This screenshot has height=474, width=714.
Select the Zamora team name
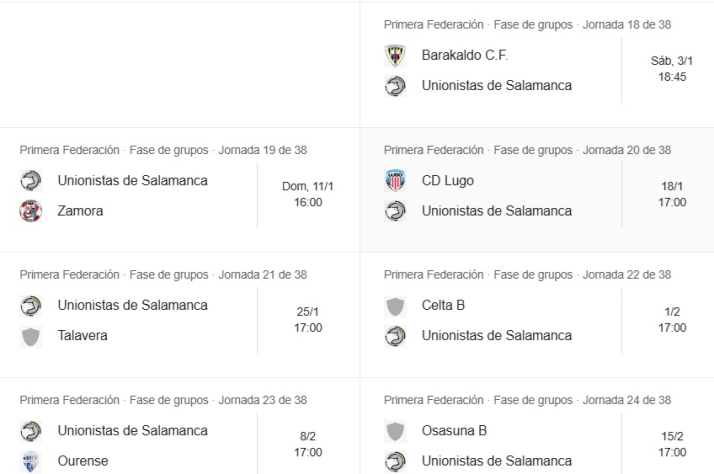coord(82,211)
